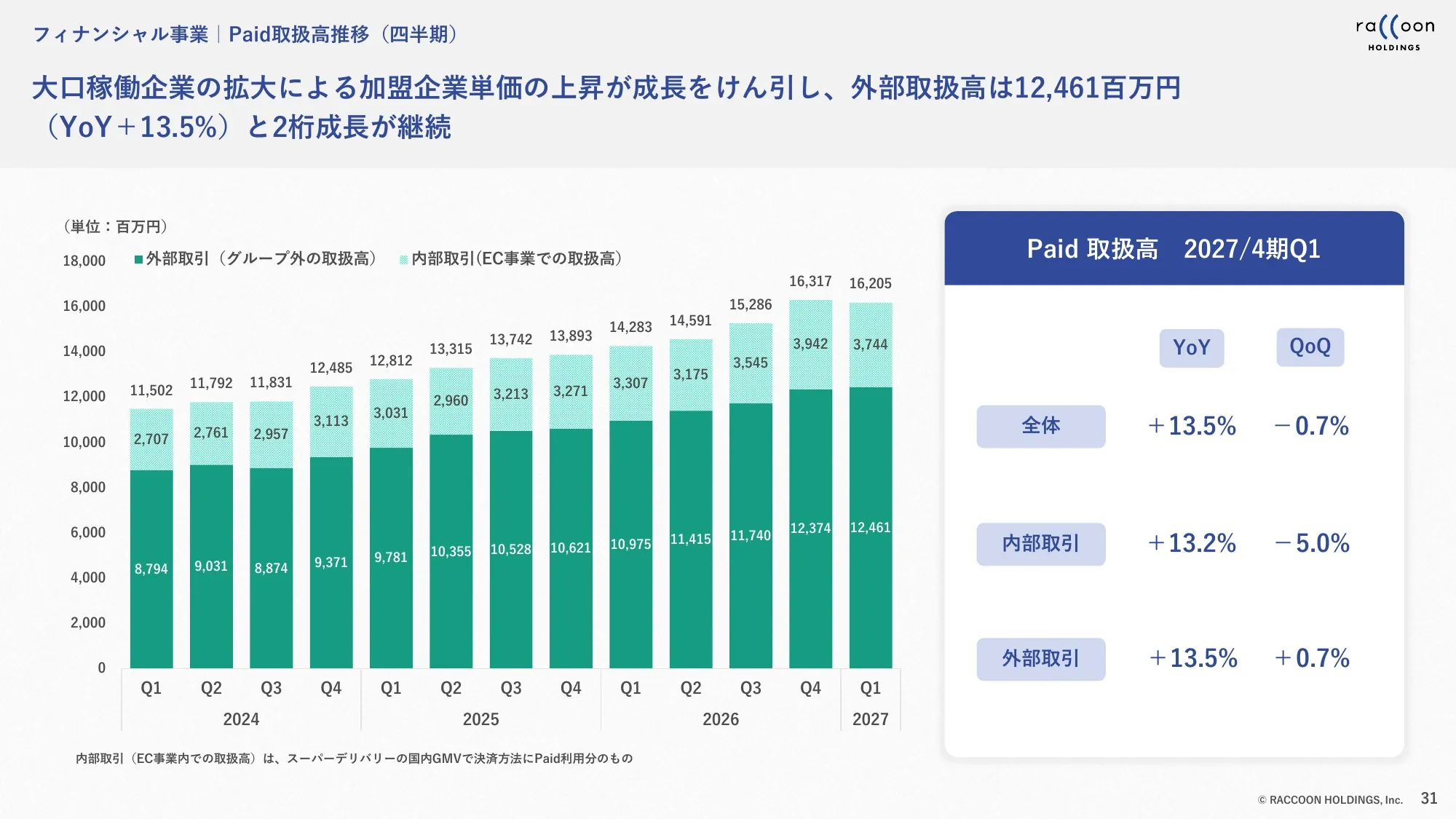Click the 外部取引 row label in summary panel
This screenshot has width=1456, height=819.
point(1041,659)
